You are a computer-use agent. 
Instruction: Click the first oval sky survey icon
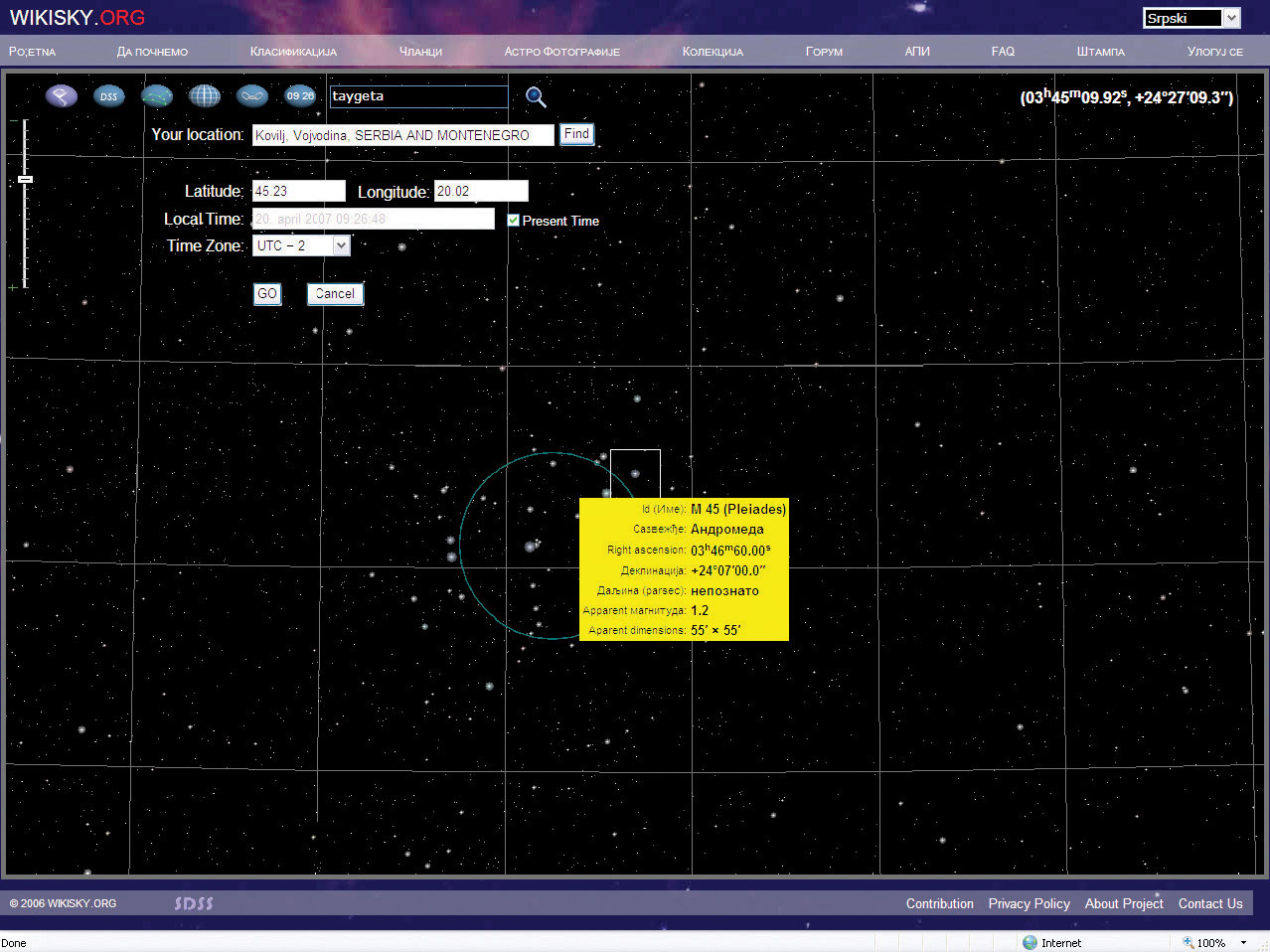(x=62, y=96)
